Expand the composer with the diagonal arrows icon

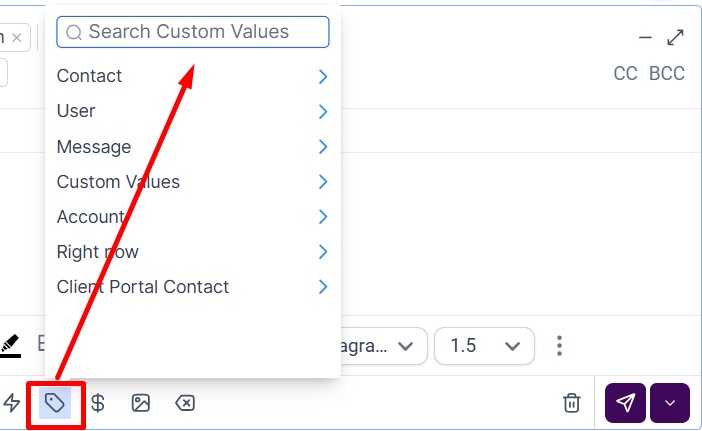[675, 37]
